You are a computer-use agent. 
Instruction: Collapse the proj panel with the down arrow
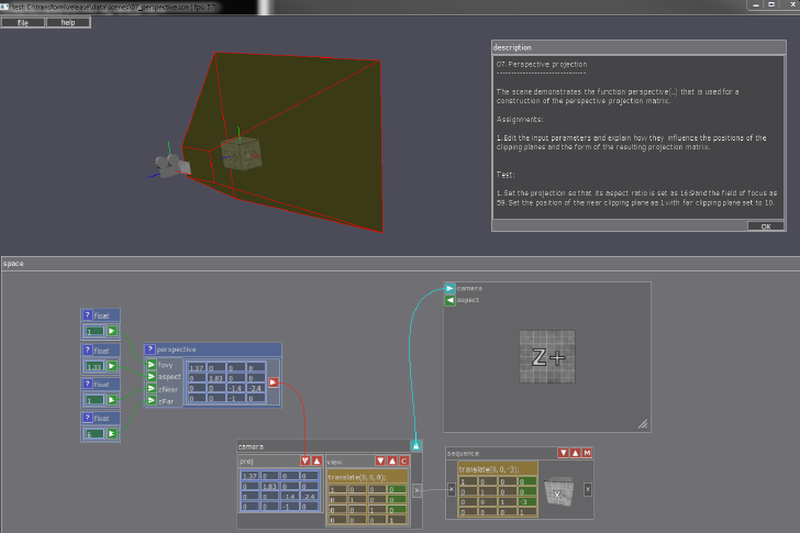(x=305, y=460)
